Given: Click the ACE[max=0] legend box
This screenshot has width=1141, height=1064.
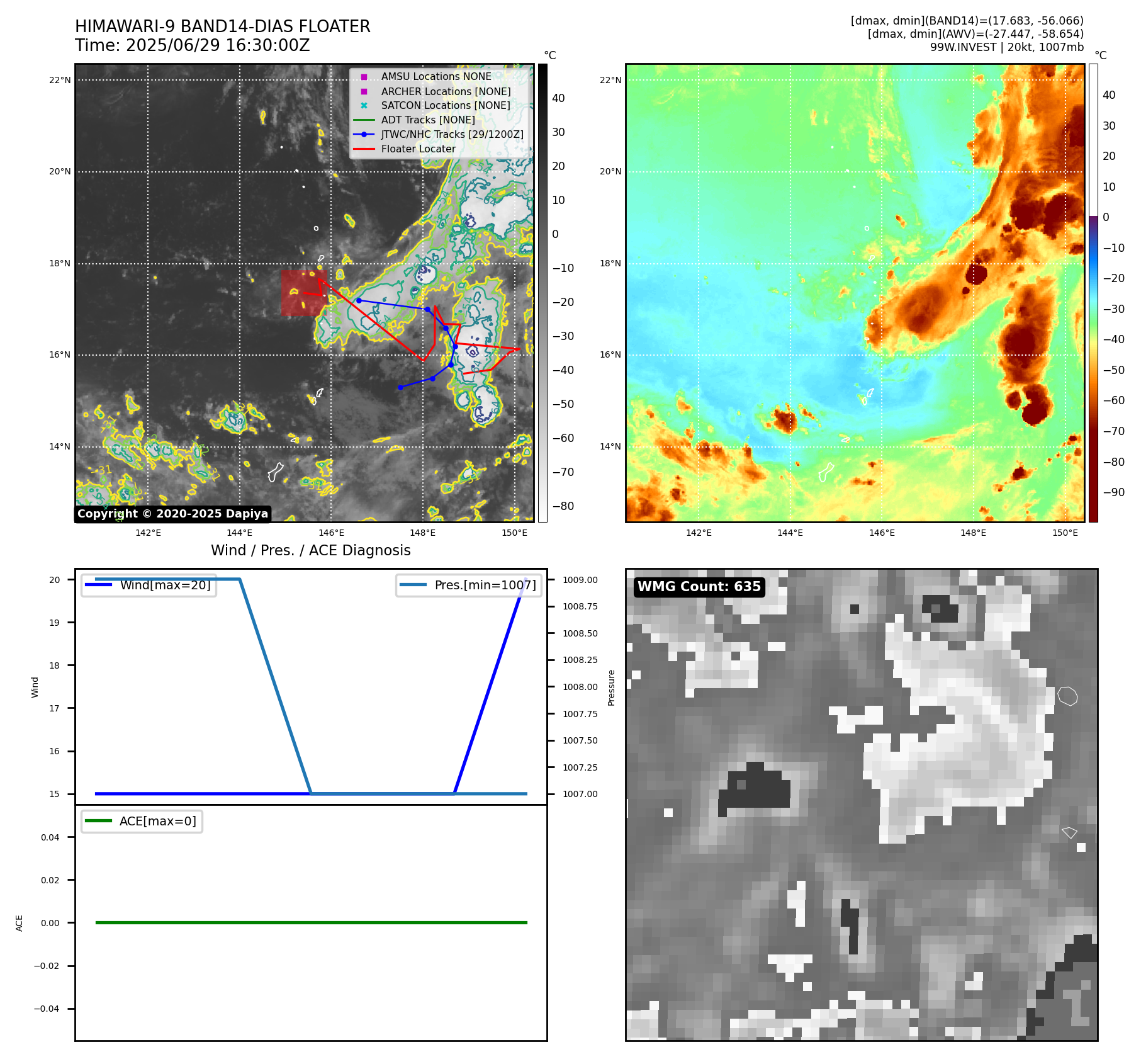Looking at the screenshot, I should [142, 821].
